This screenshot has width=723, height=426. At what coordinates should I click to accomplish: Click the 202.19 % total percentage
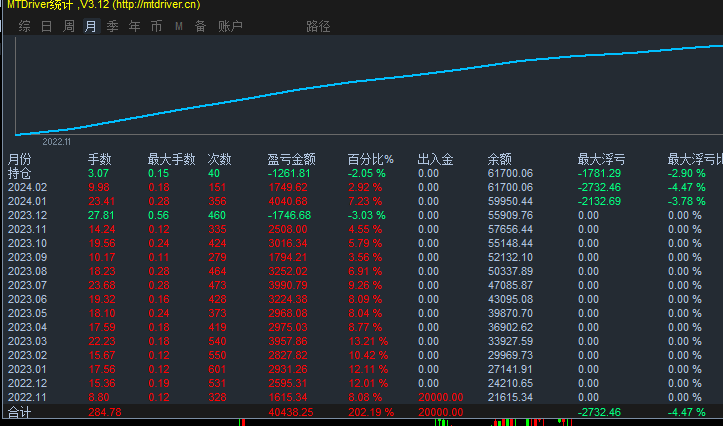pyautogui.click(x=371, y=412)
